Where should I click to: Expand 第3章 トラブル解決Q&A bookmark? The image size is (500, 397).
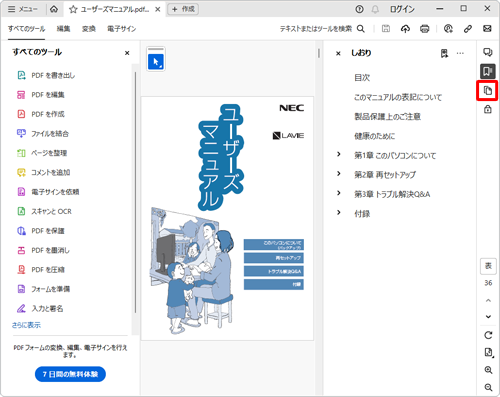click(339, 193)
